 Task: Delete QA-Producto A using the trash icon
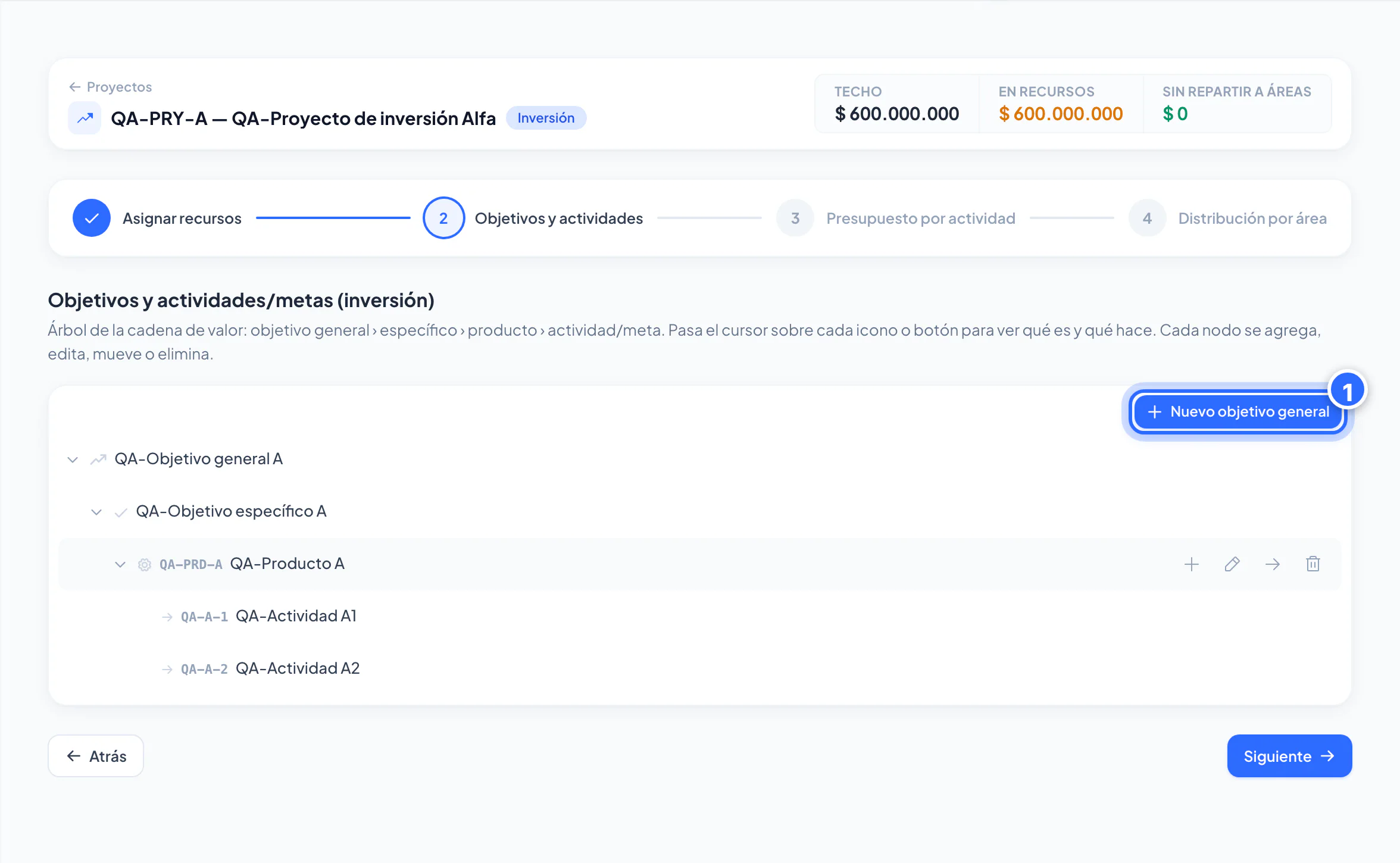1313,564
